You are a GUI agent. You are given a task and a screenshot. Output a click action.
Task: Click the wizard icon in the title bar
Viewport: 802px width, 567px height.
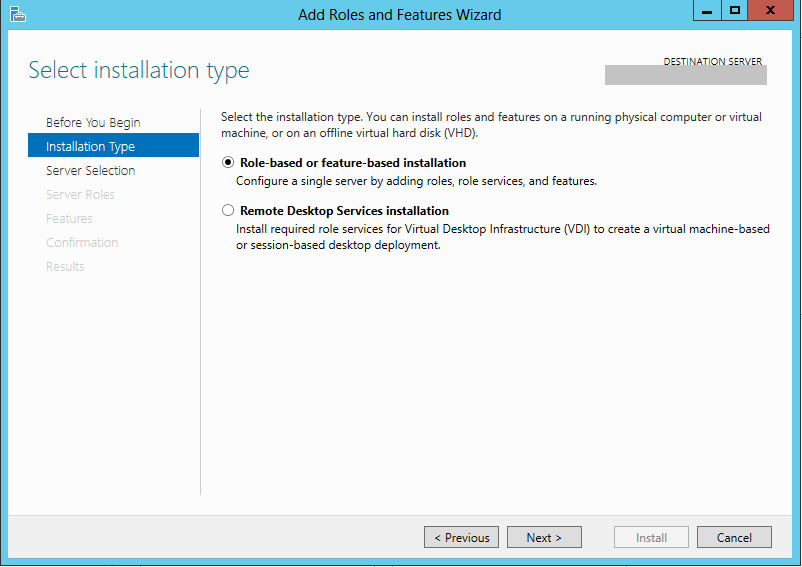(x=16, y=14)
